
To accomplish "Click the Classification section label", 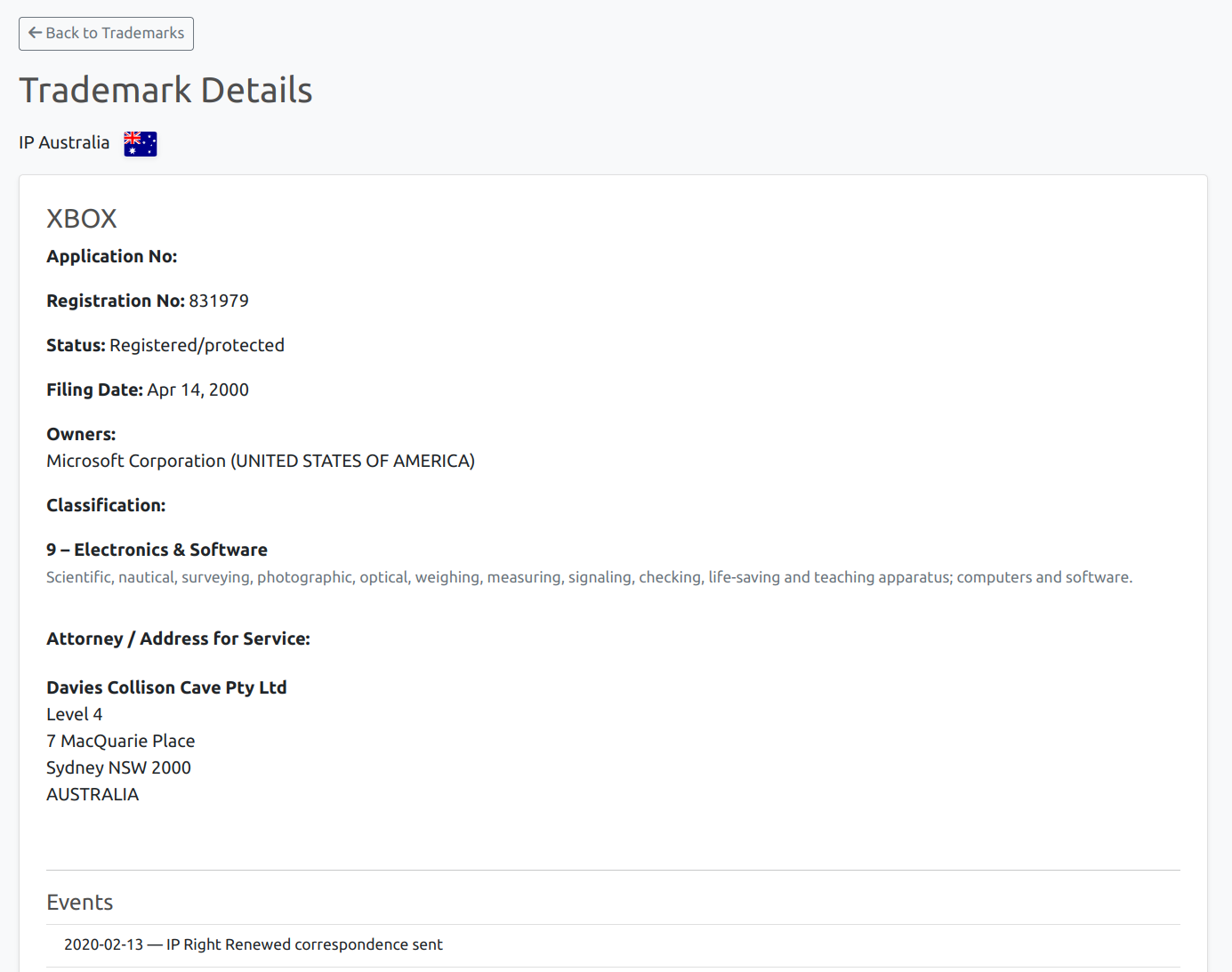I will [105, 504].
